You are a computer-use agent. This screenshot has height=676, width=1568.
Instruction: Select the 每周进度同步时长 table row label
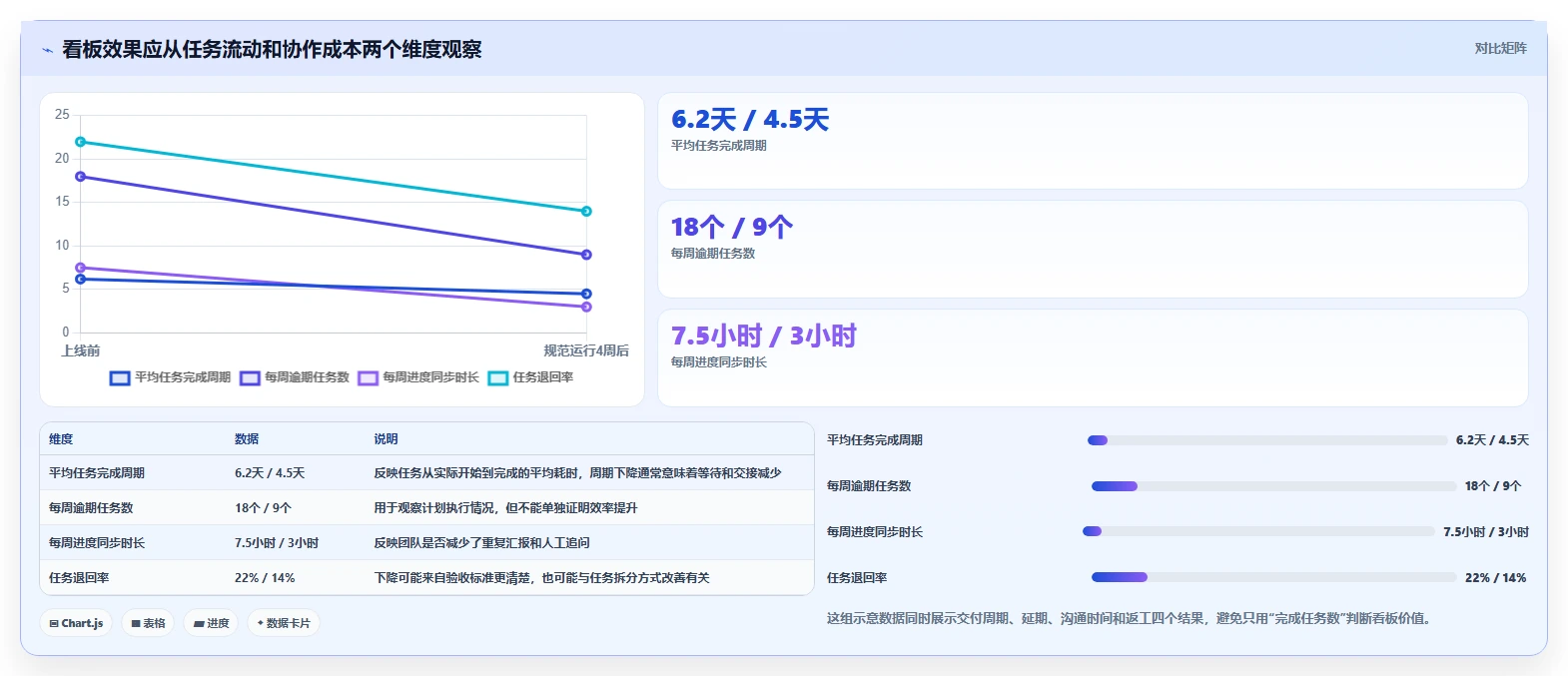tap(97, 543)
